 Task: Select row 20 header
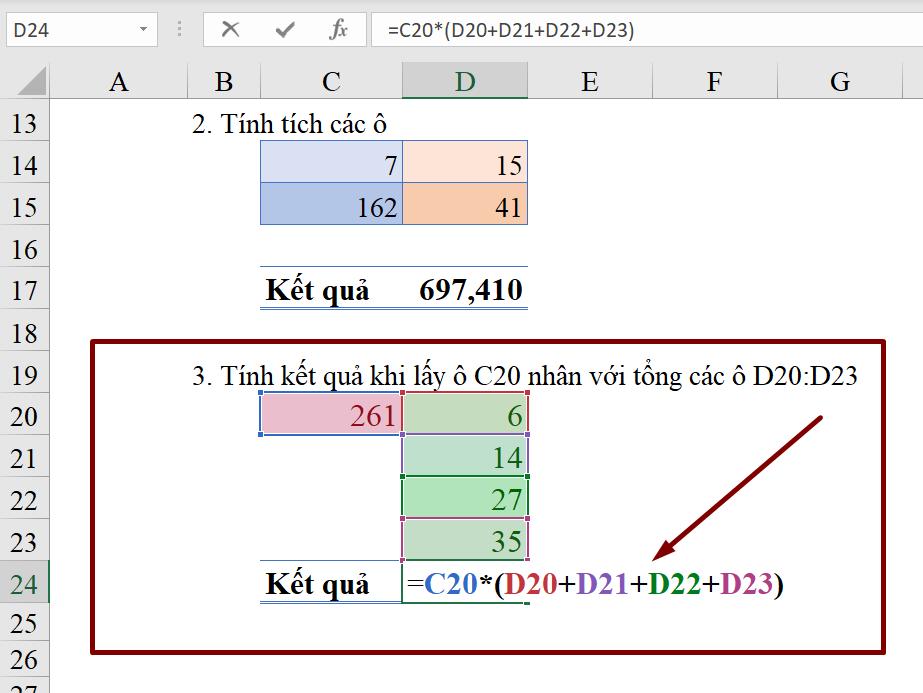point(22,414)
